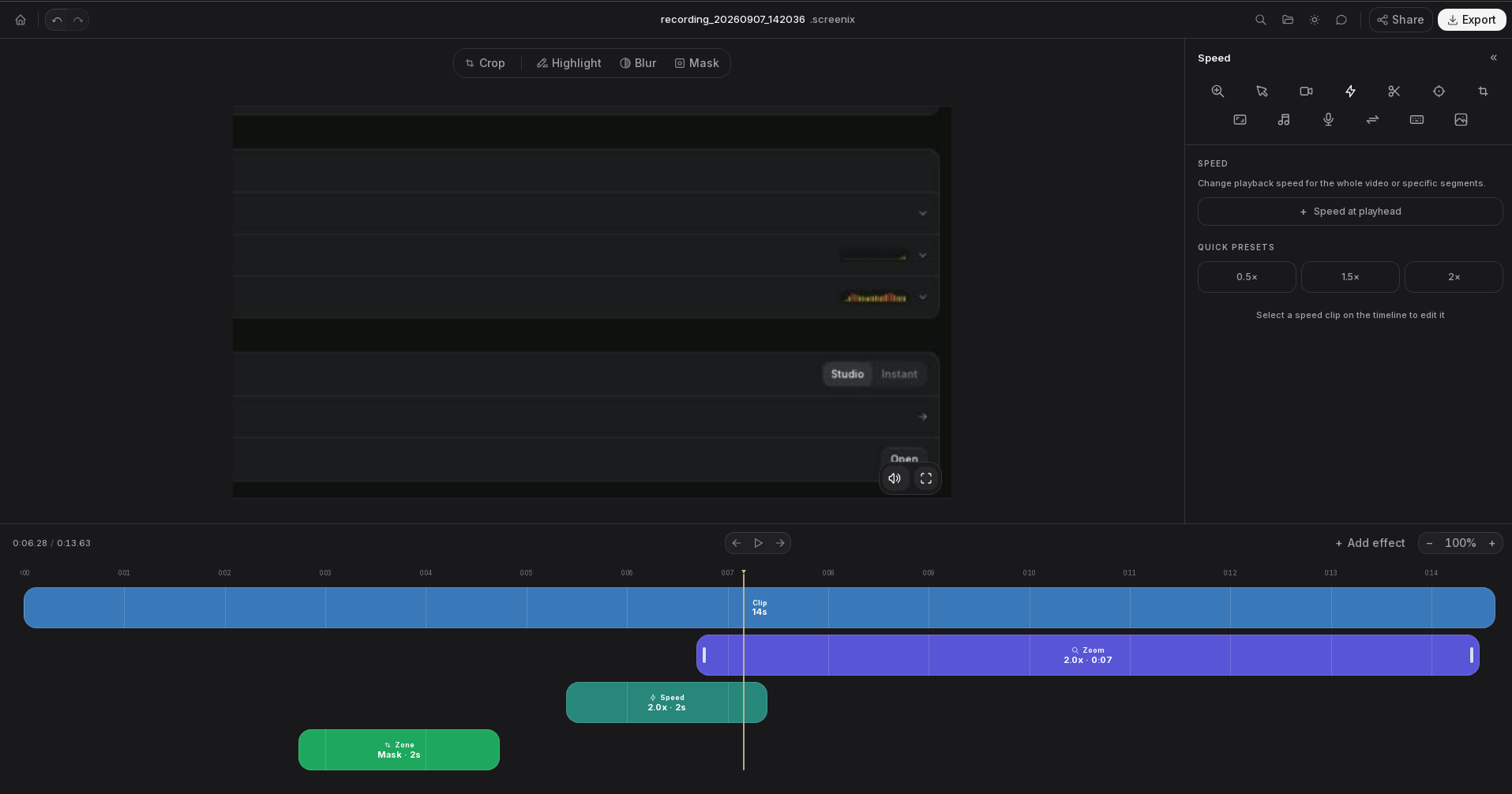This screenshot has height=794, width=1512.
Task: Step backward with the left arrow control
Action: 736,543
